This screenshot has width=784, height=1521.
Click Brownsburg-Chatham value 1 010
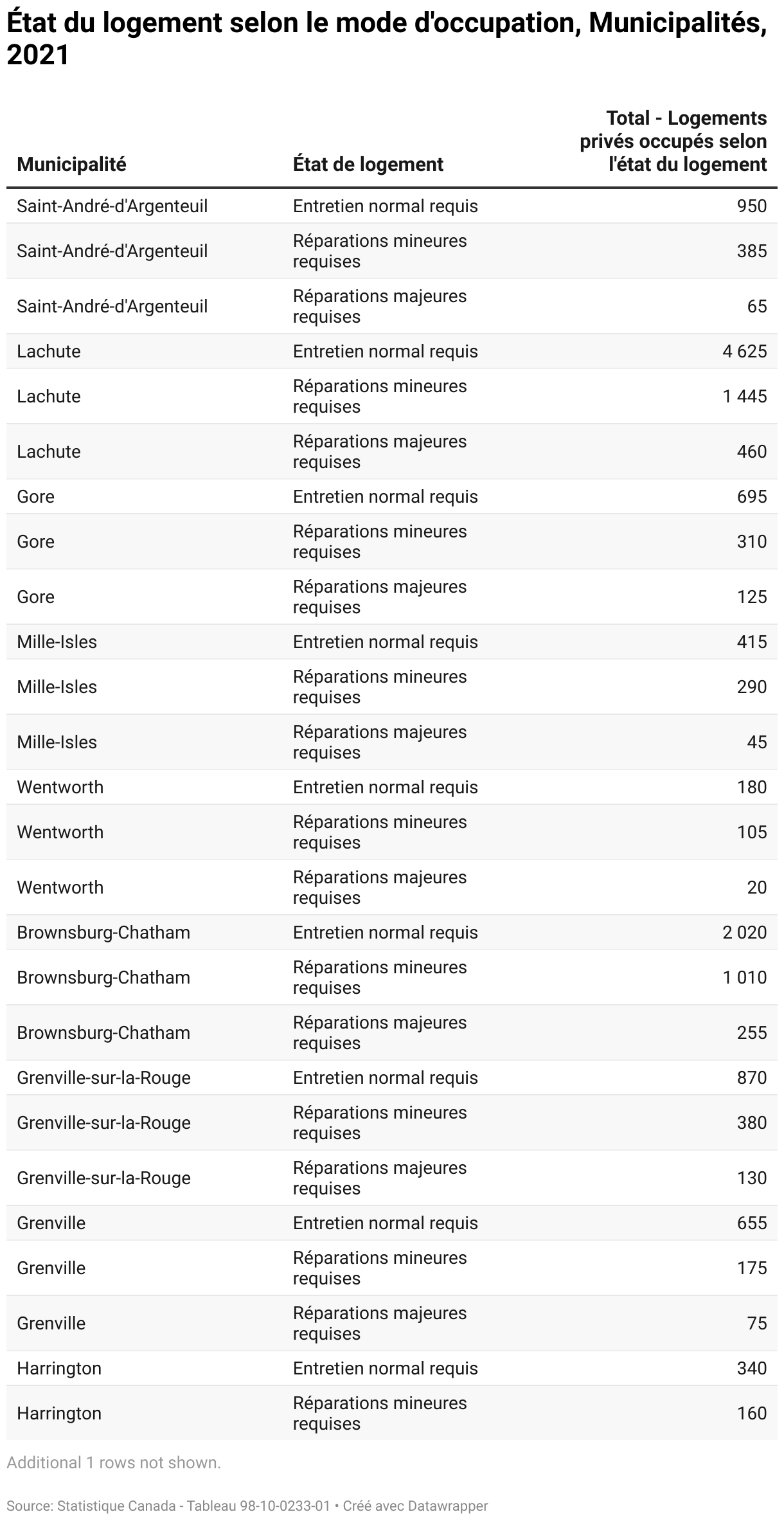(x=745, y=977)
